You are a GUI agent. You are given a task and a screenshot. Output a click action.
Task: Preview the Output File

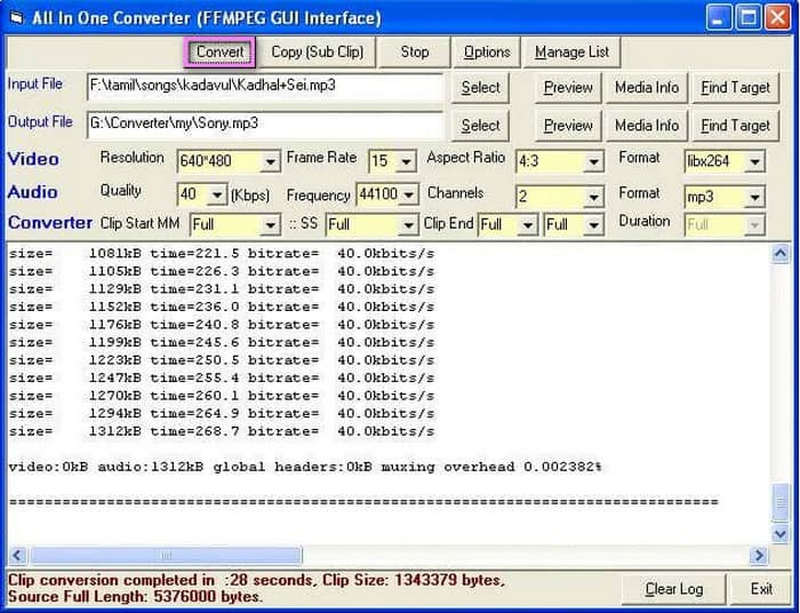pos(567,126)
